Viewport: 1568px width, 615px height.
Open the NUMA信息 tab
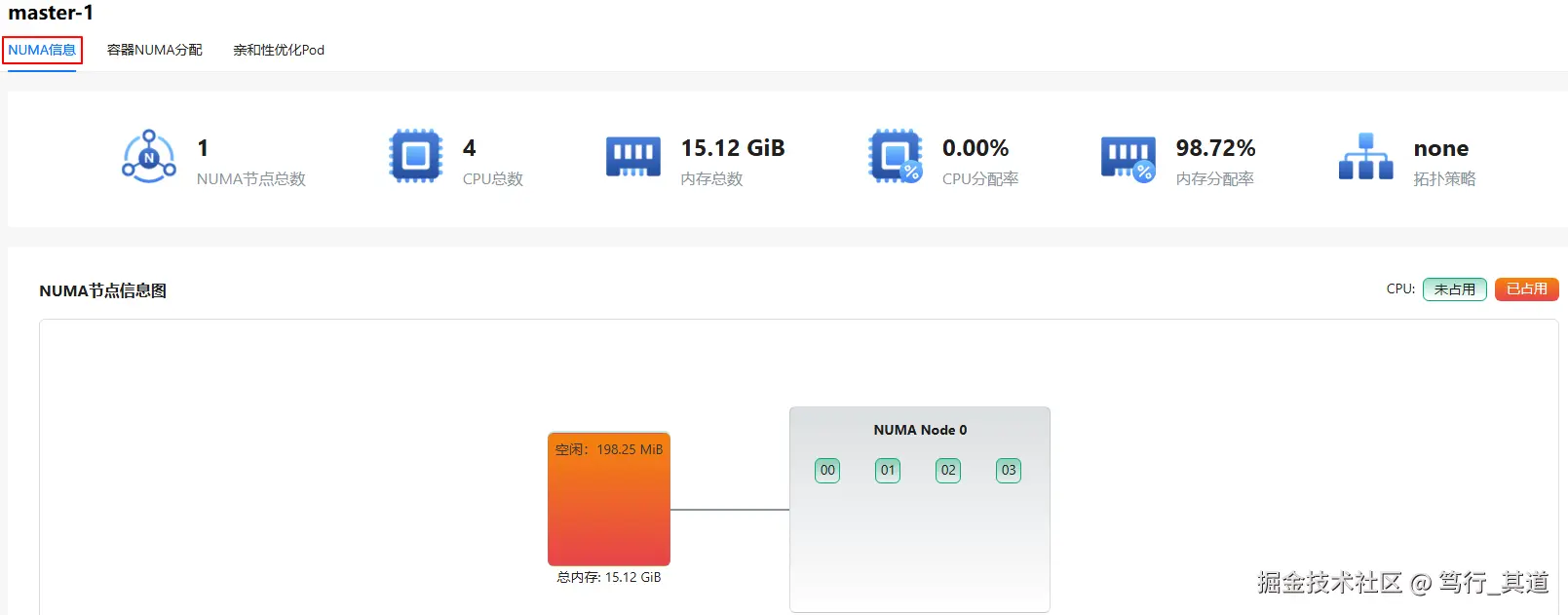(x=42, y=50)
